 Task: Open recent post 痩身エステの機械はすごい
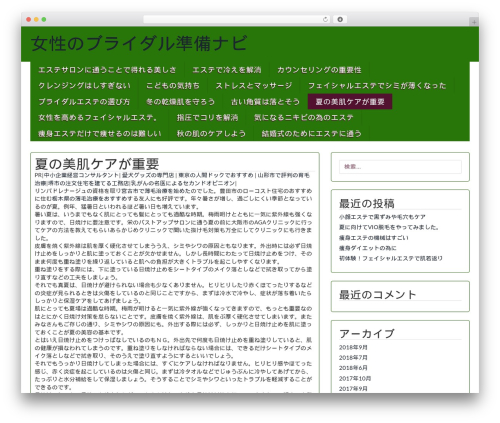click(374, 238)
